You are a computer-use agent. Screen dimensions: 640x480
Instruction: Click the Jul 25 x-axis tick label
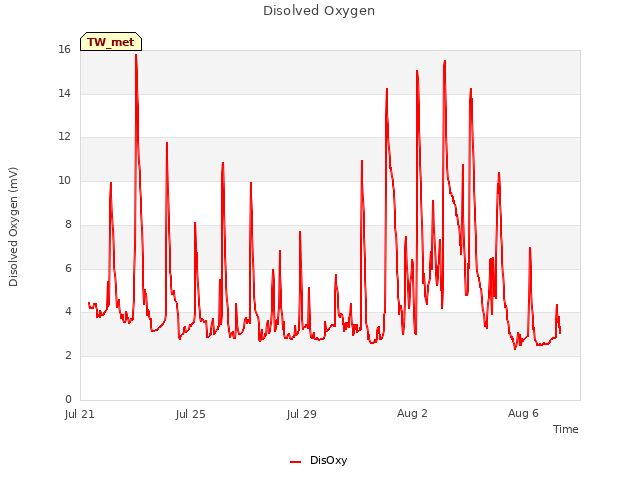(x=191, y=414)
